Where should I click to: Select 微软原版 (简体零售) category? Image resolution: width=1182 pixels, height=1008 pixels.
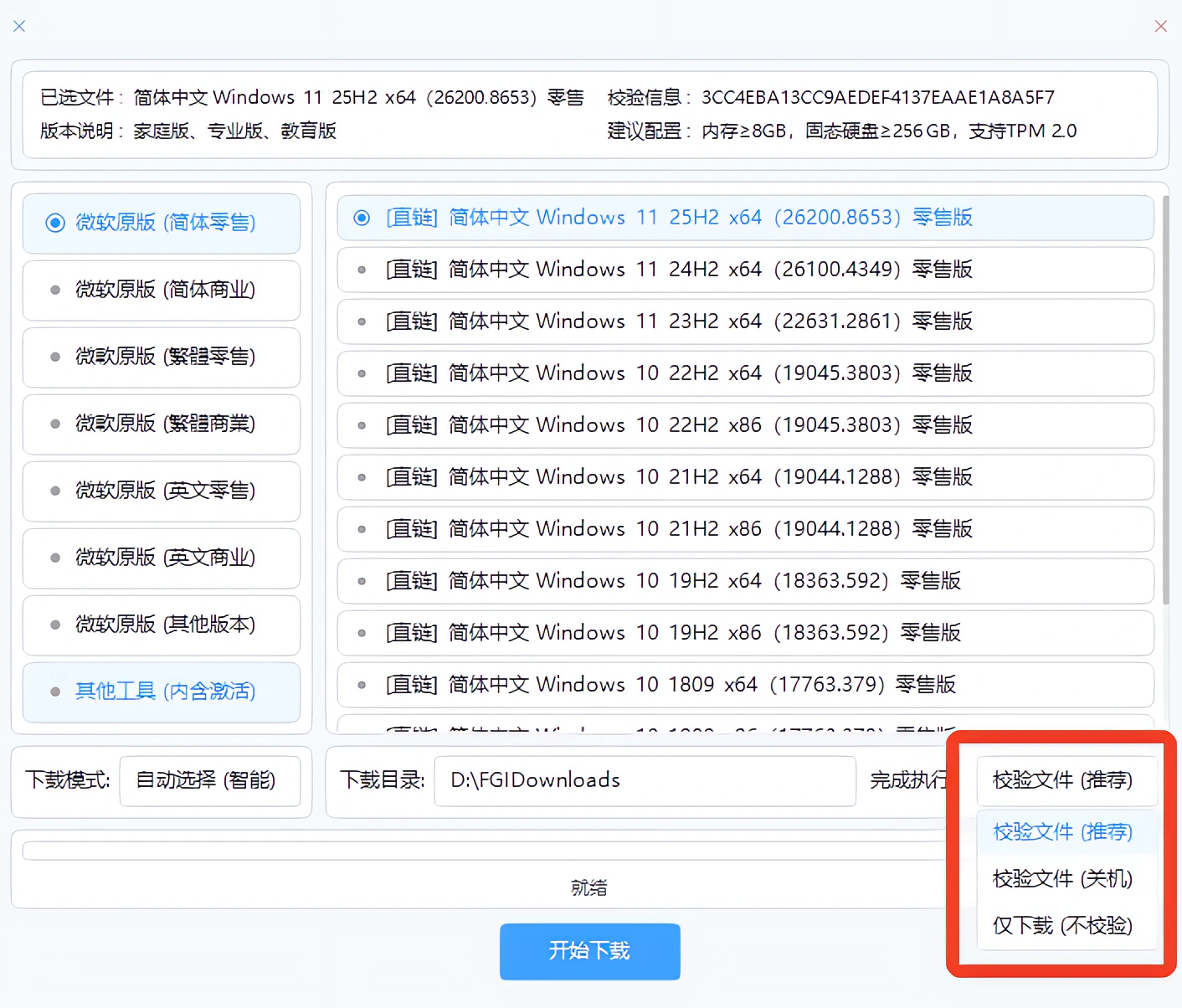coord(162,224)
